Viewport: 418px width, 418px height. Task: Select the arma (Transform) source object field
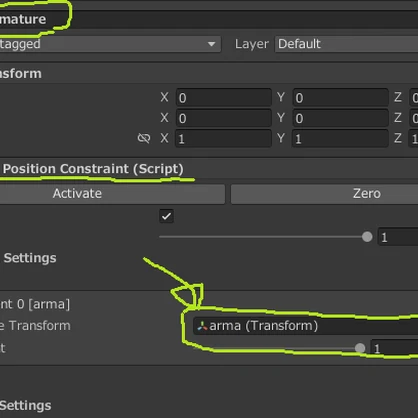coord(305,326)
